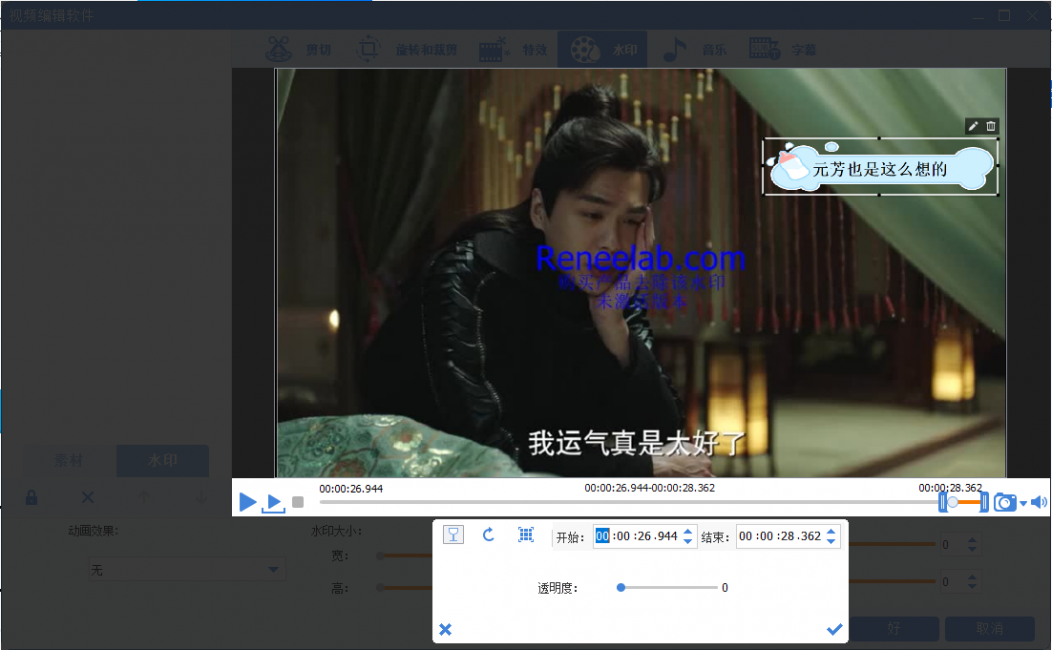Open the 动画效果 animation effect dropdown
1052x650 pixels.
[x=187, y=570]
